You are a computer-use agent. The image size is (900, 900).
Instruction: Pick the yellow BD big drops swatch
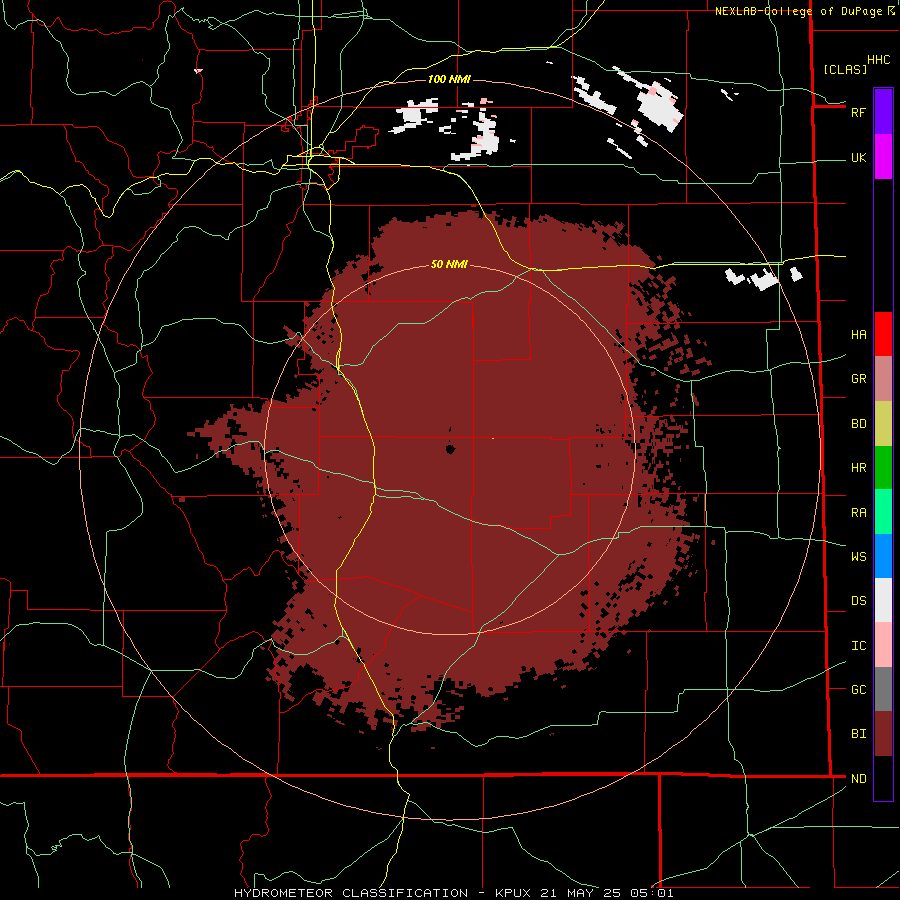click(x=883, y=424)
